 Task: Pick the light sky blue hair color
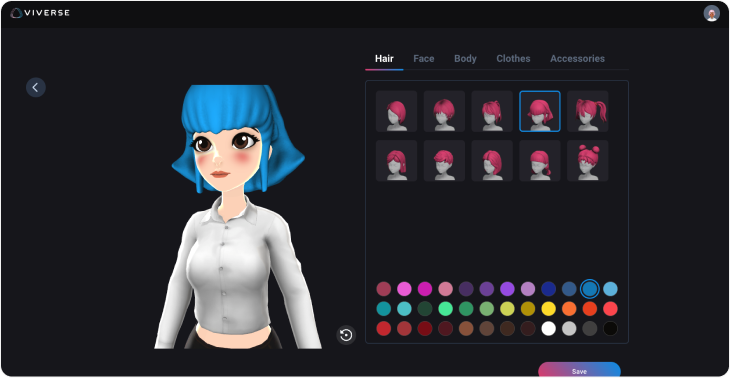point(610,289)
